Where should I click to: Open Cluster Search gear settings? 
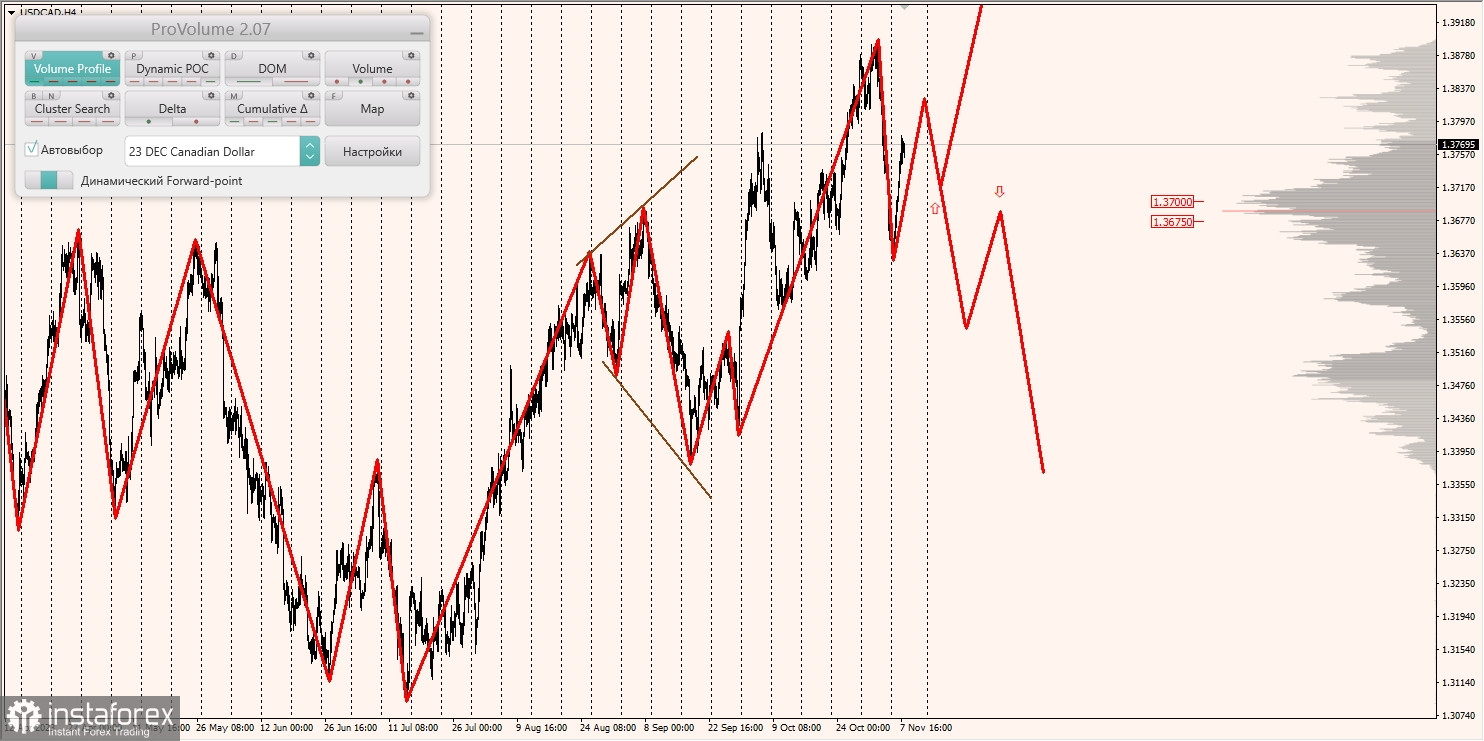111,96
